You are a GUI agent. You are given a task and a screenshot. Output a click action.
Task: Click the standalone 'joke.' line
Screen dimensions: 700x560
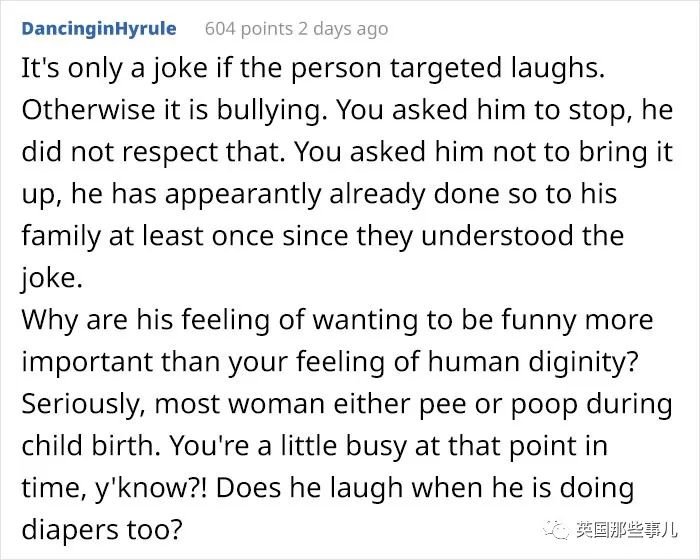[x=52, y=278]
